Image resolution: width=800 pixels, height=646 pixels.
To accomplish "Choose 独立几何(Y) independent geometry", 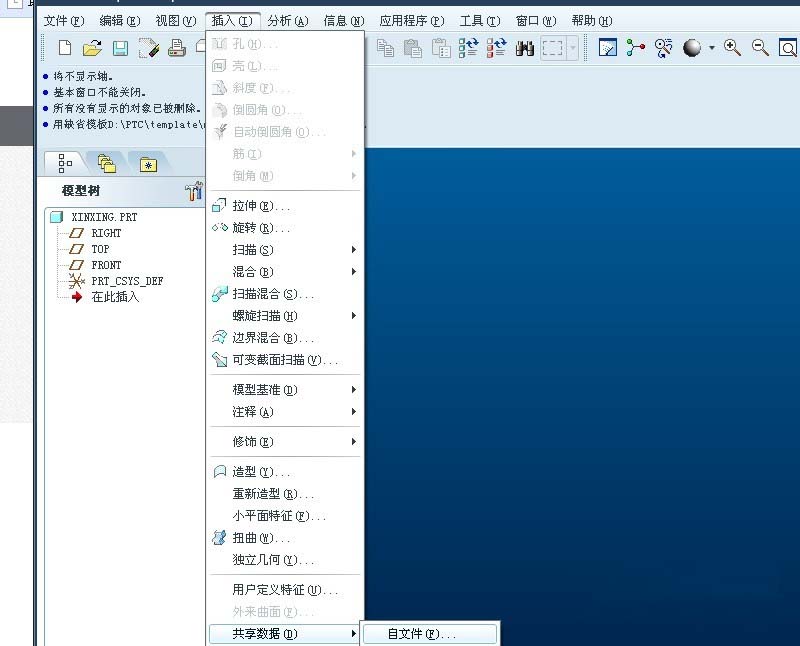I will click(x=285, y=560).
